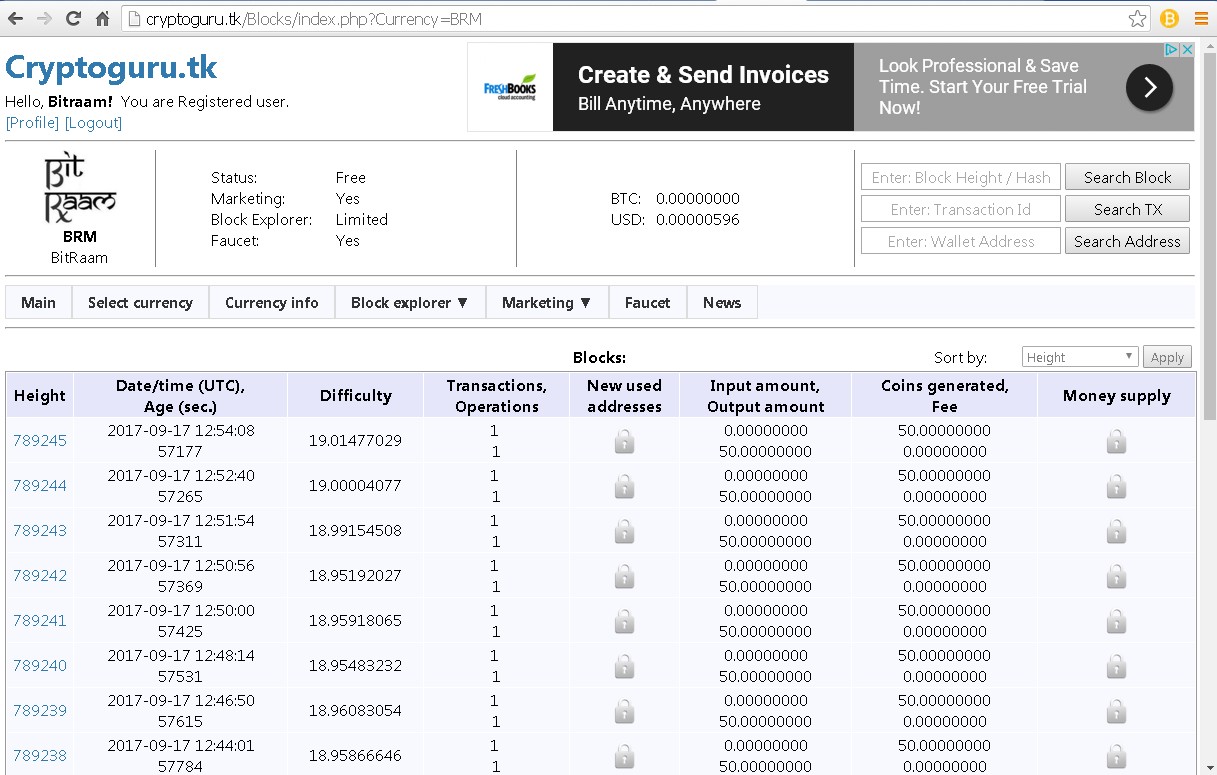Open block 789245 details

pos(40,440)
